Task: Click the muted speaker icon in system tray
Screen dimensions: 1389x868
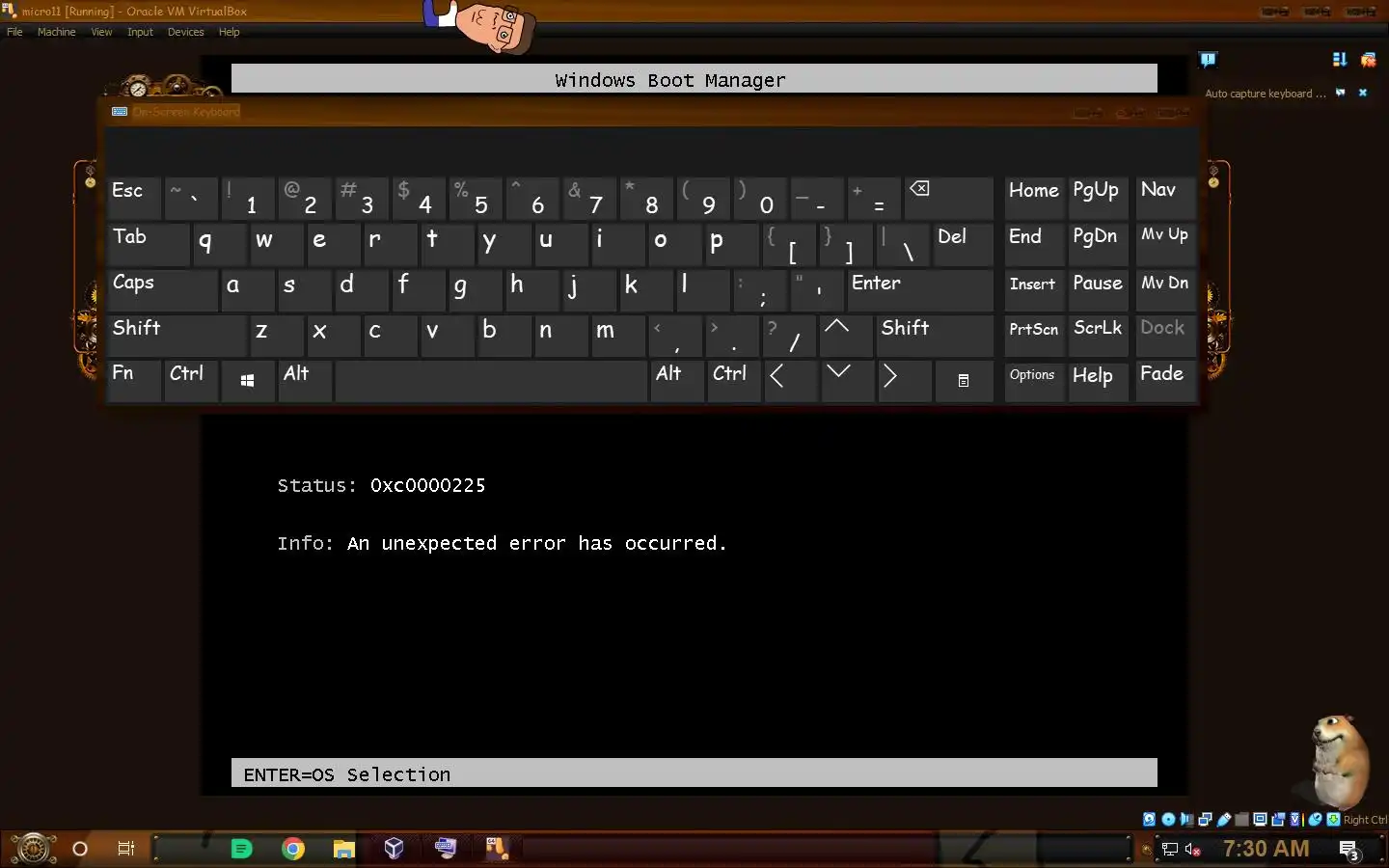Action: coord(1193,850)
